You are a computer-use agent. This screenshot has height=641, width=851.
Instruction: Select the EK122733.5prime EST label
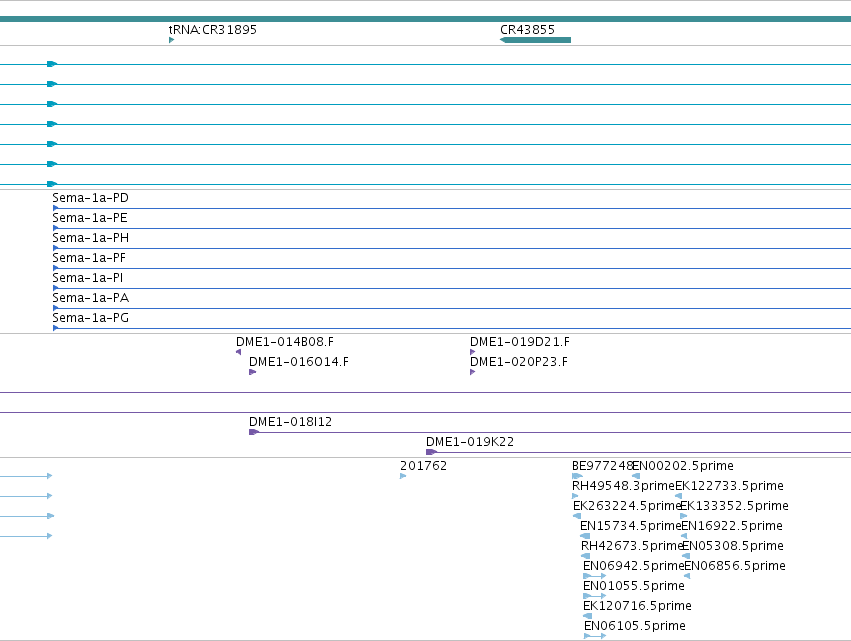[729, 486]
